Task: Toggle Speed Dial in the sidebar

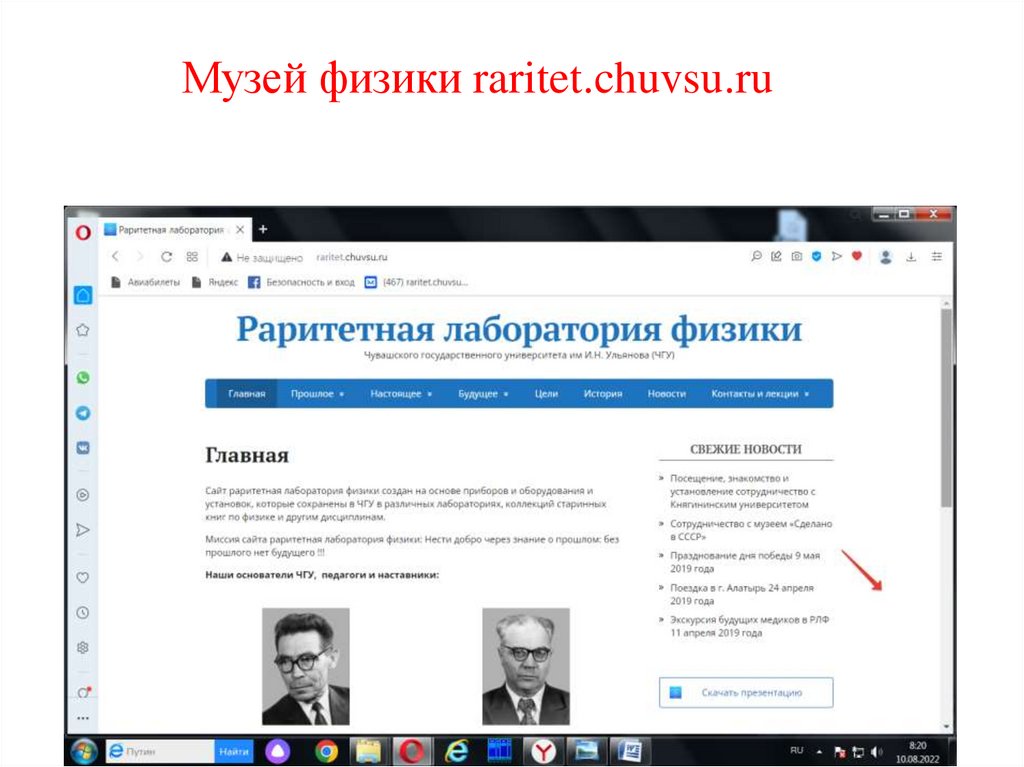Action: tap(82, 297)
